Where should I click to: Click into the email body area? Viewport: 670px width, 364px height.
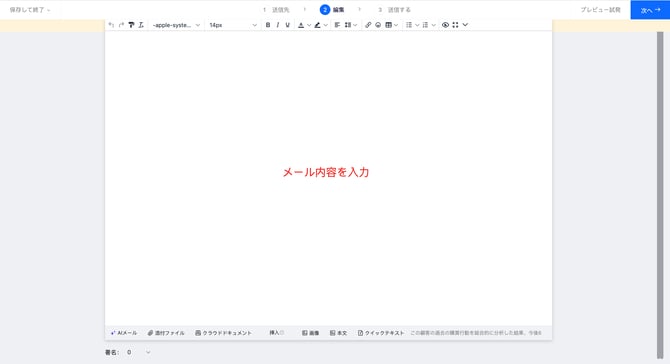tap(328, 178)
